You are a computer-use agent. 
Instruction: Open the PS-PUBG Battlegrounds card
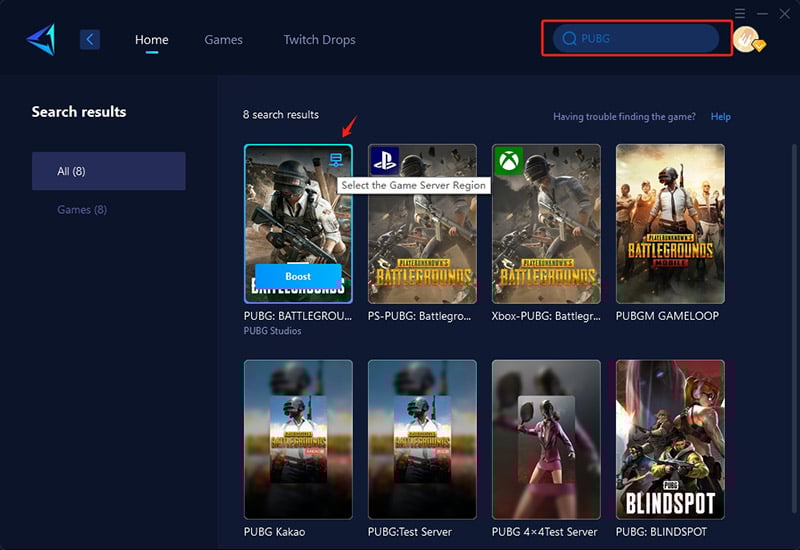[x=422, y=224]
